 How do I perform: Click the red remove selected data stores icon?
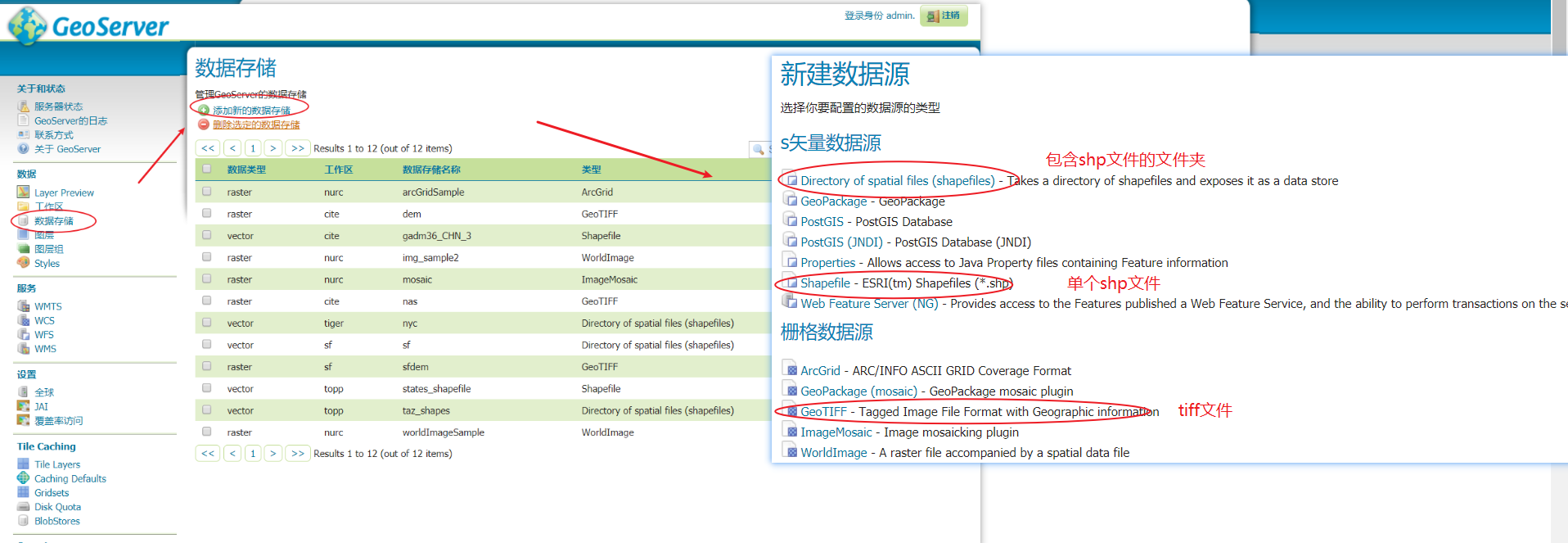click(204, 124)
